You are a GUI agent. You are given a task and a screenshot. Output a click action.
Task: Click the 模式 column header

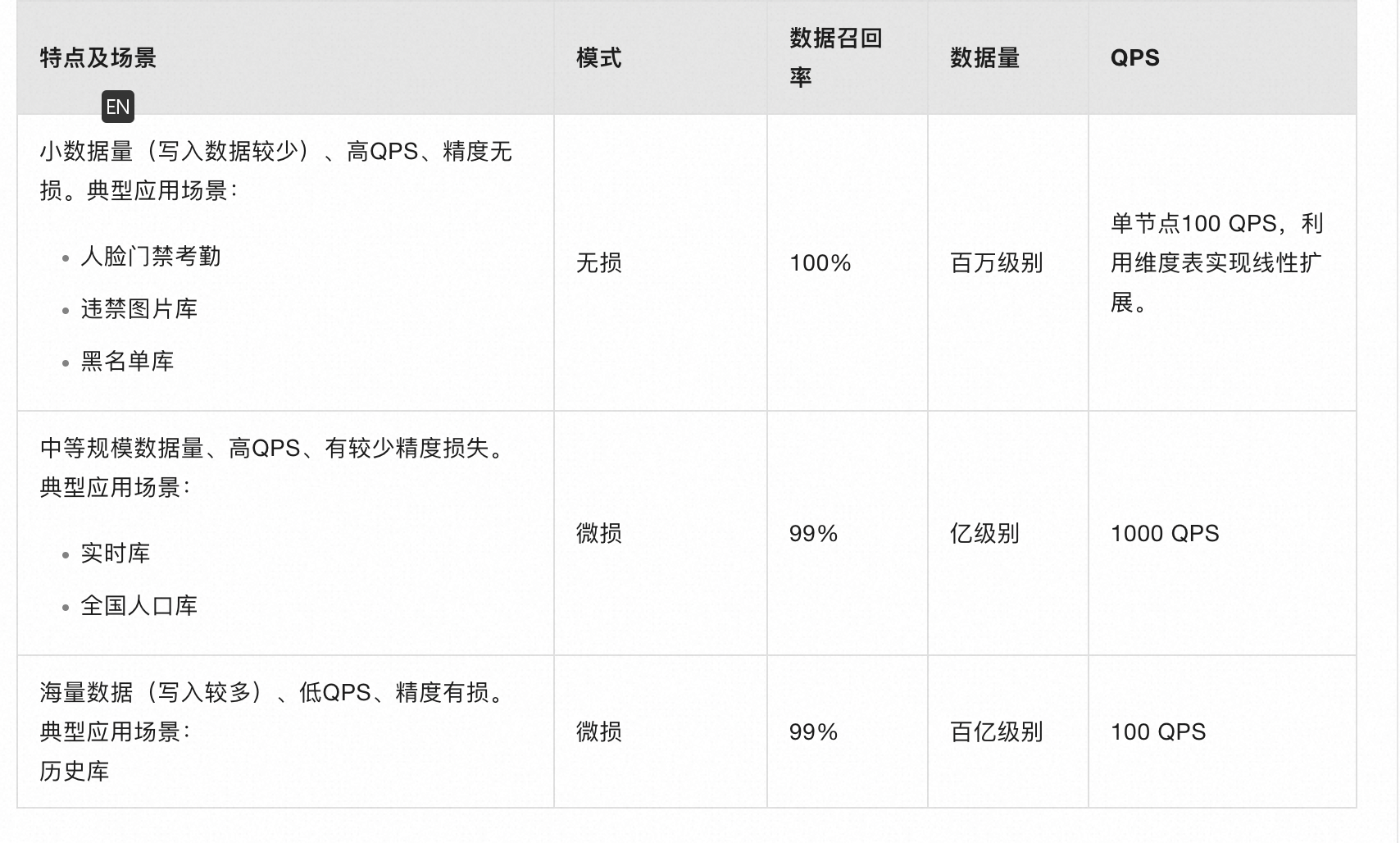(x=598, y=58)
